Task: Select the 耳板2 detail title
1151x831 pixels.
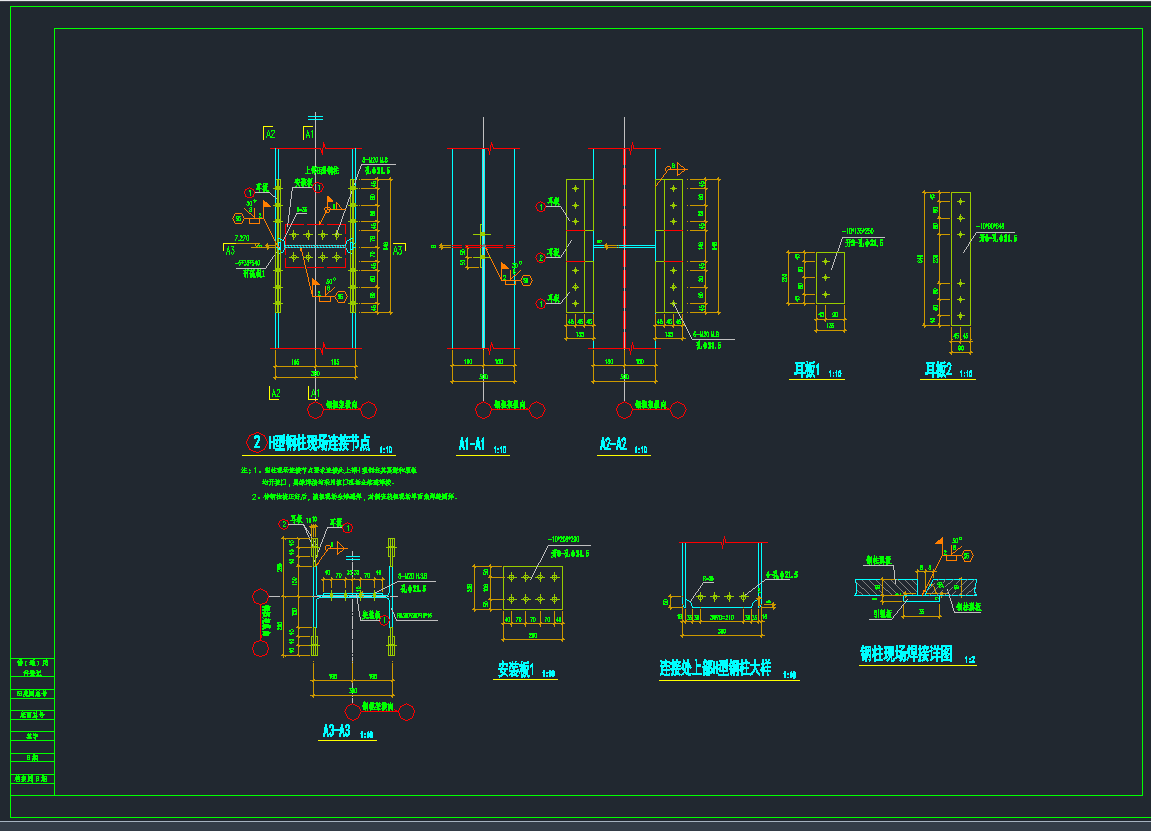Action: click(x=937, y=370)
